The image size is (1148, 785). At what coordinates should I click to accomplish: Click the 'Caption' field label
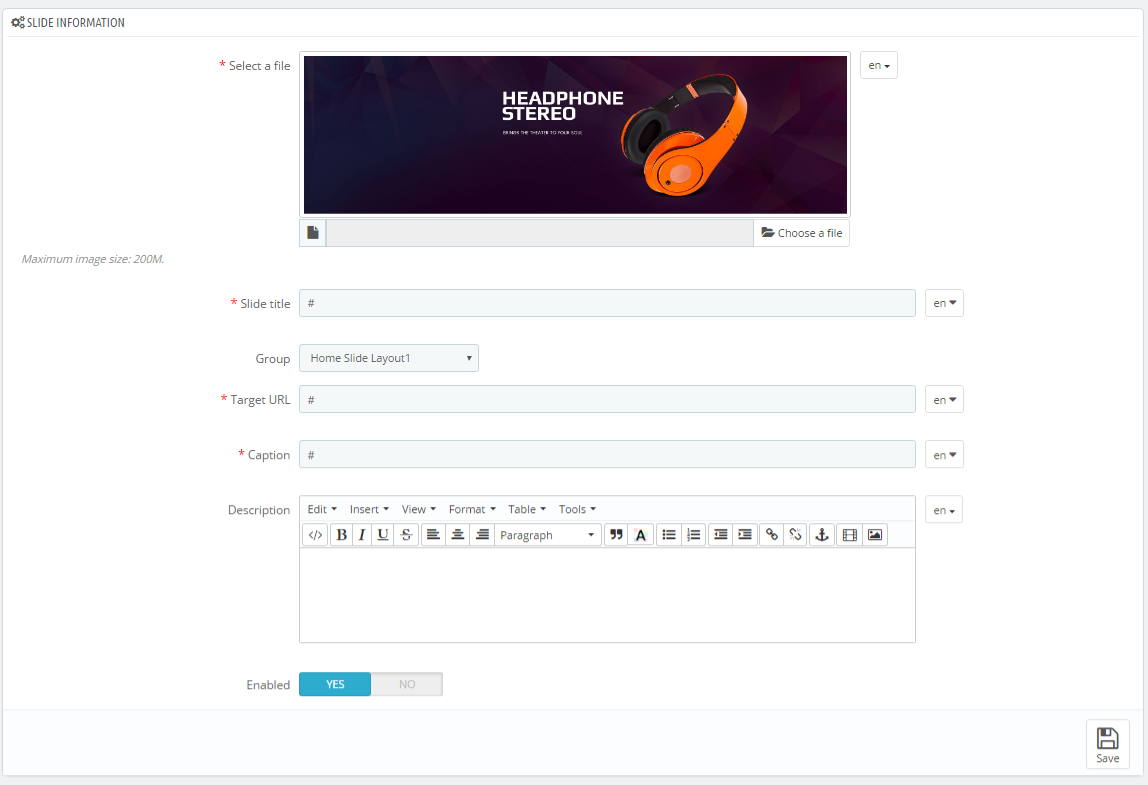[x=269, y=455]
